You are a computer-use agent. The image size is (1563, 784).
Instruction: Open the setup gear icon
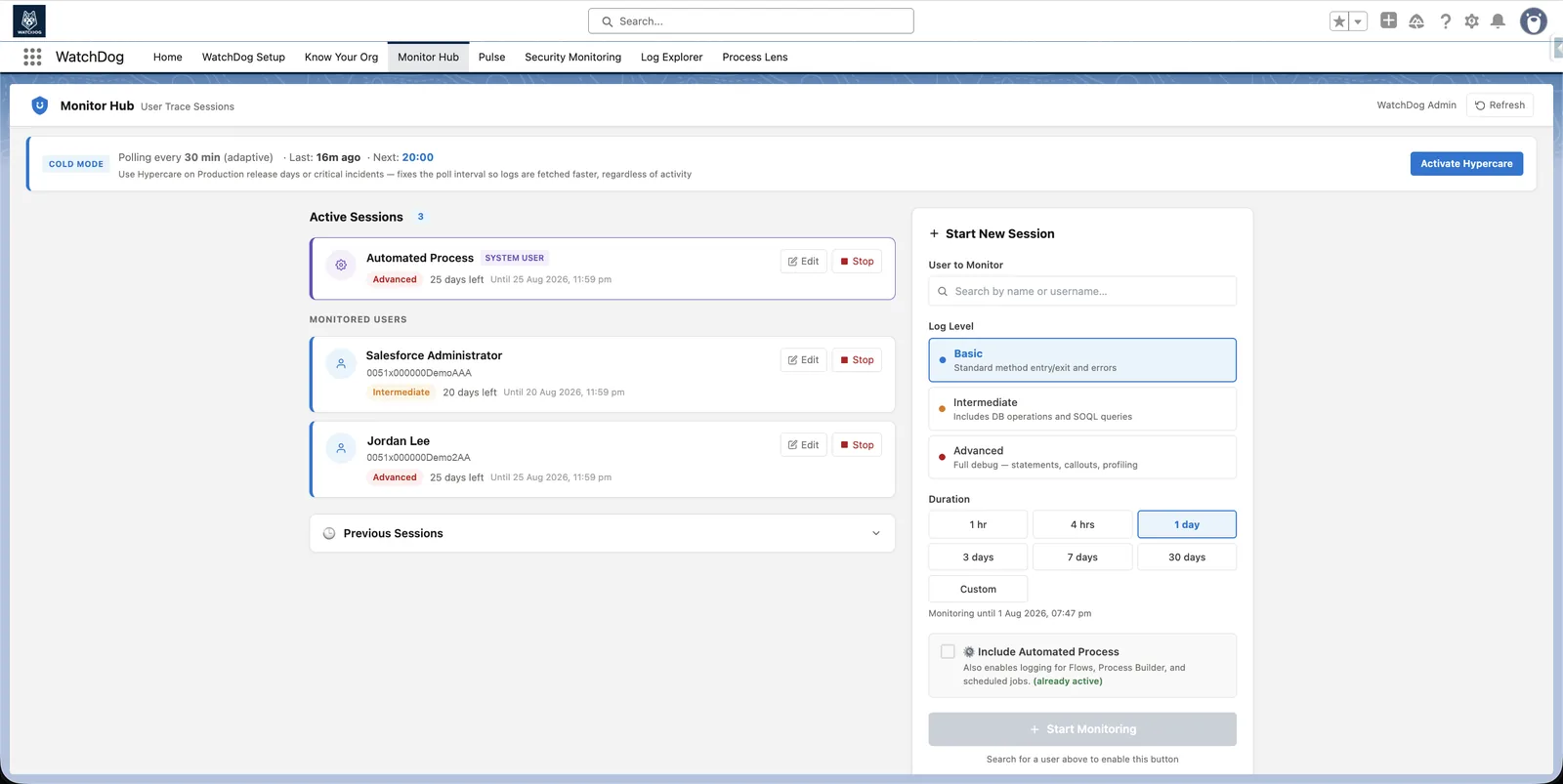[1471, 21]
